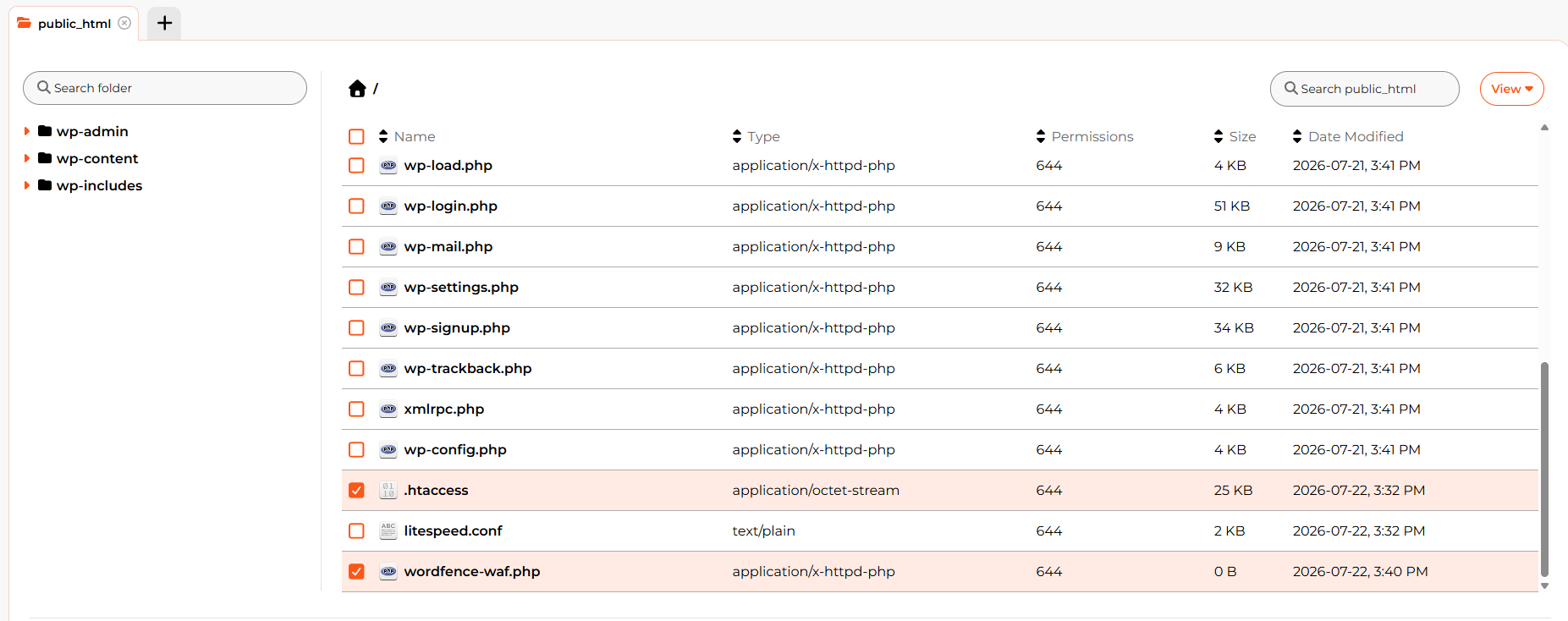Screen dimensions: 1568x621
Task: Click the wordfence-waf.php file name
Action: pyautogui.click(x=472, y=572)
